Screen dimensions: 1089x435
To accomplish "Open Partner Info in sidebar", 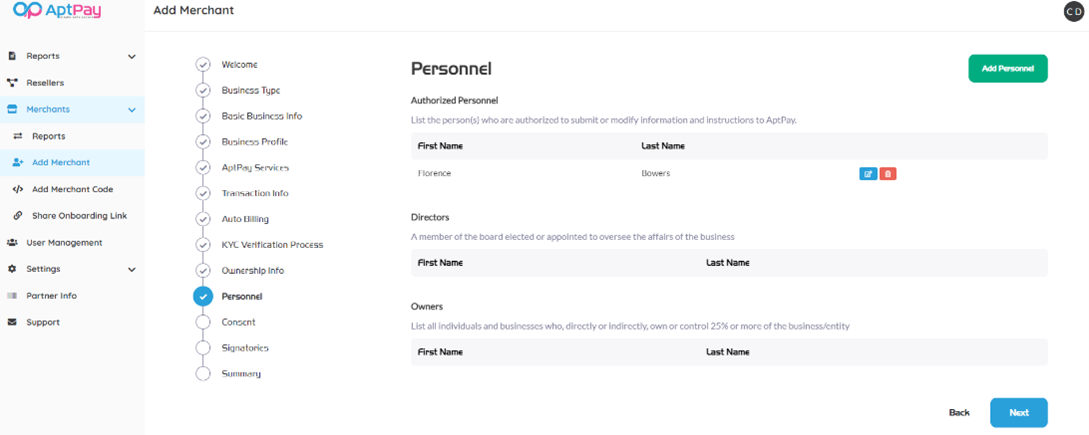I will (x=51, y=296).
